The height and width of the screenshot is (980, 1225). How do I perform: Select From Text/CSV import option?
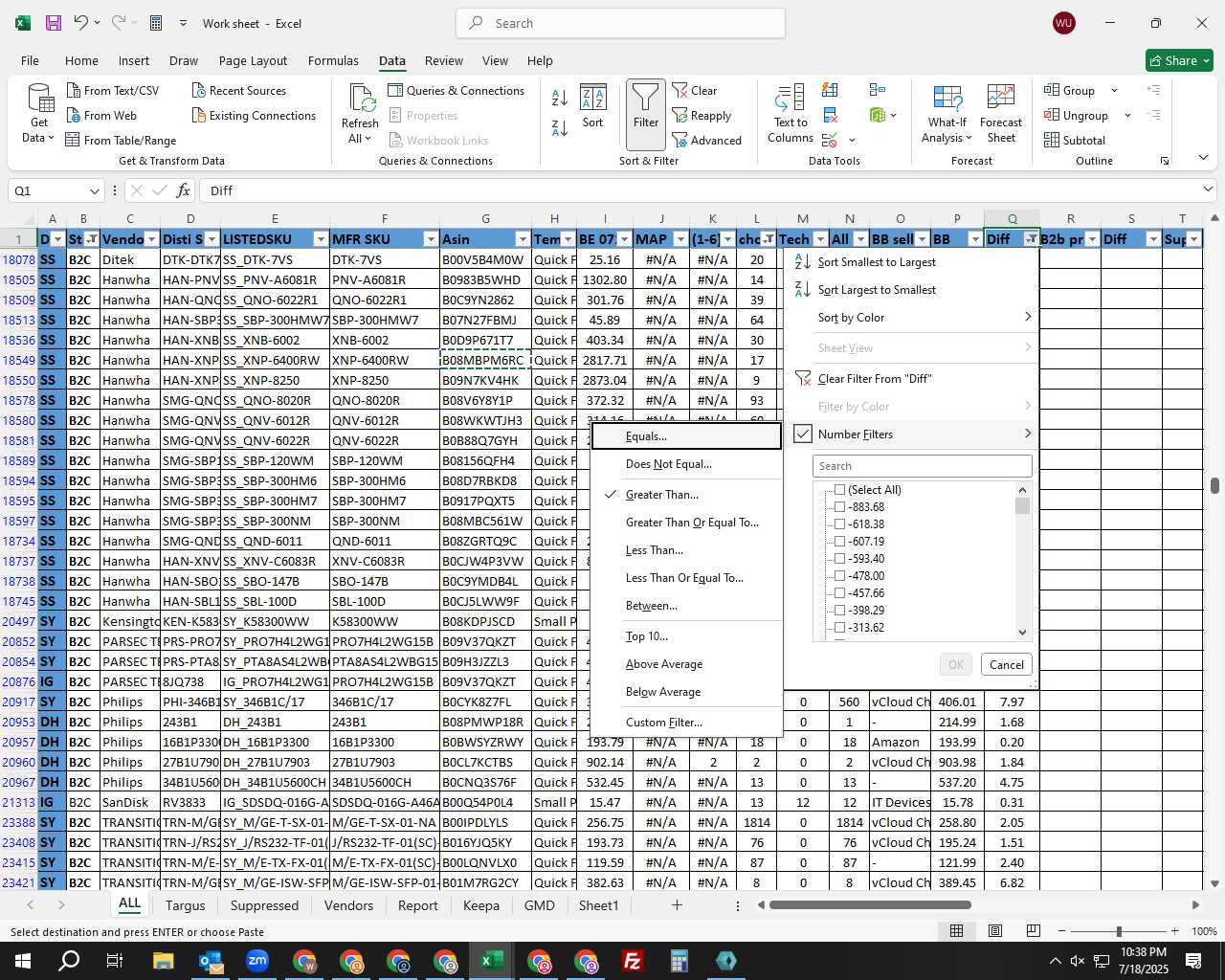113,90
